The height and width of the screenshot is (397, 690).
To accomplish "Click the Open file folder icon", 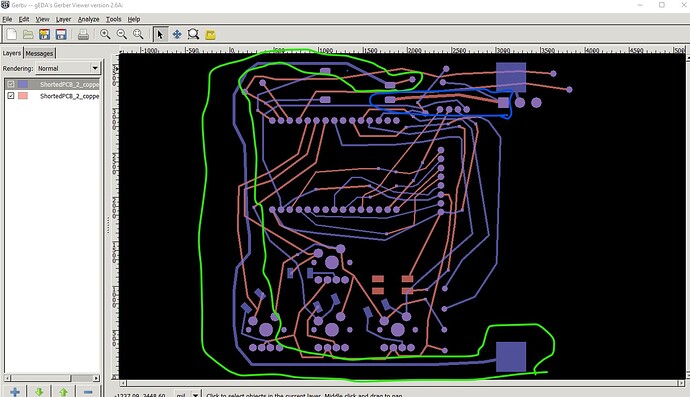I will coord(28,34).
